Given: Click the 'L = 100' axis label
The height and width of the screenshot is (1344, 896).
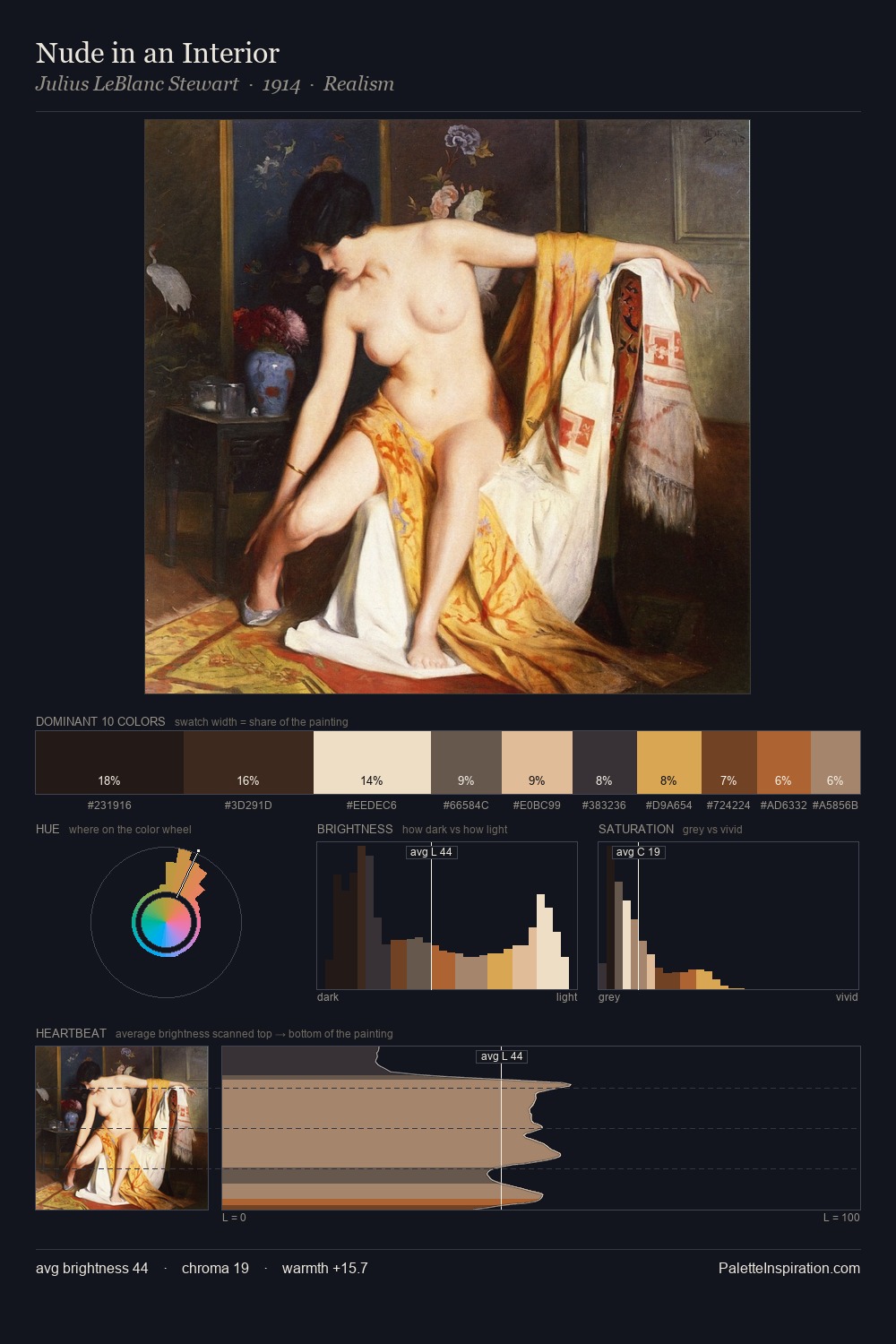Looking at the screenshot, I should coord(841,1217).
